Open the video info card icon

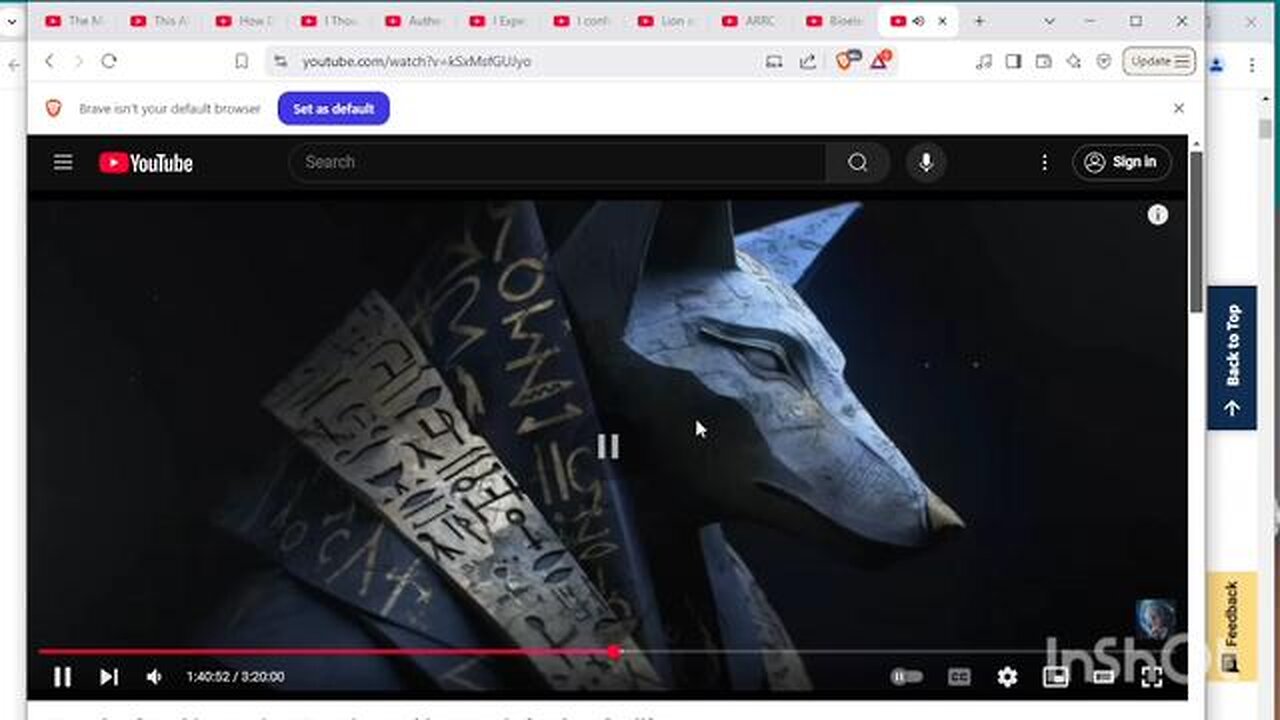point(1157,215)
